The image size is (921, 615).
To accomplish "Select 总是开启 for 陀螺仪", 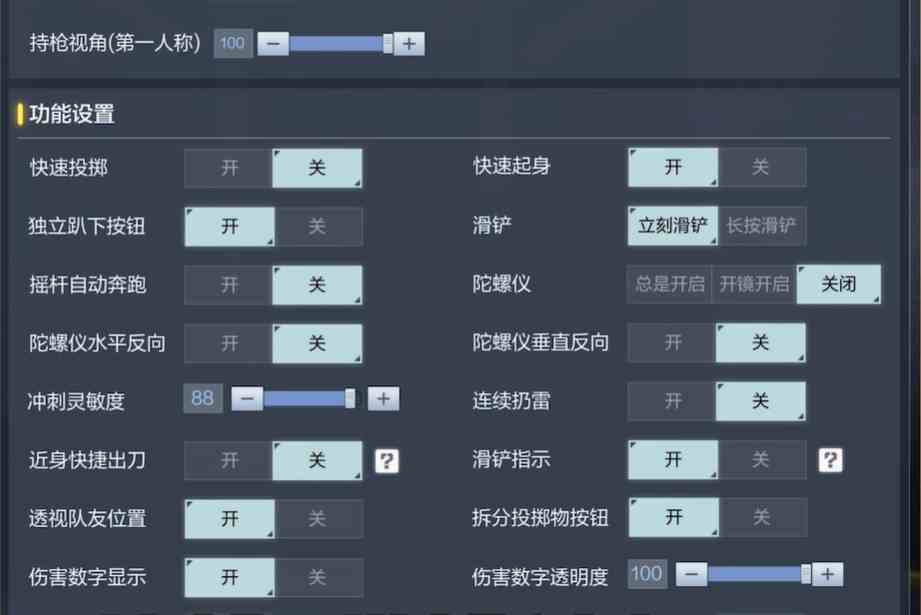I will (670, 284).
